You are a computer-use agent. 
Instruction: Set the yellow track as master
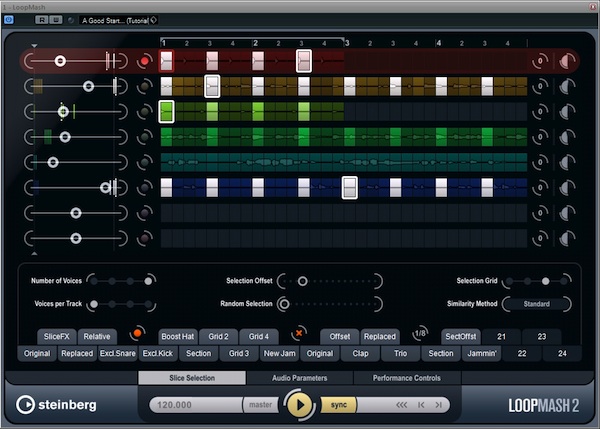point(145,86)
